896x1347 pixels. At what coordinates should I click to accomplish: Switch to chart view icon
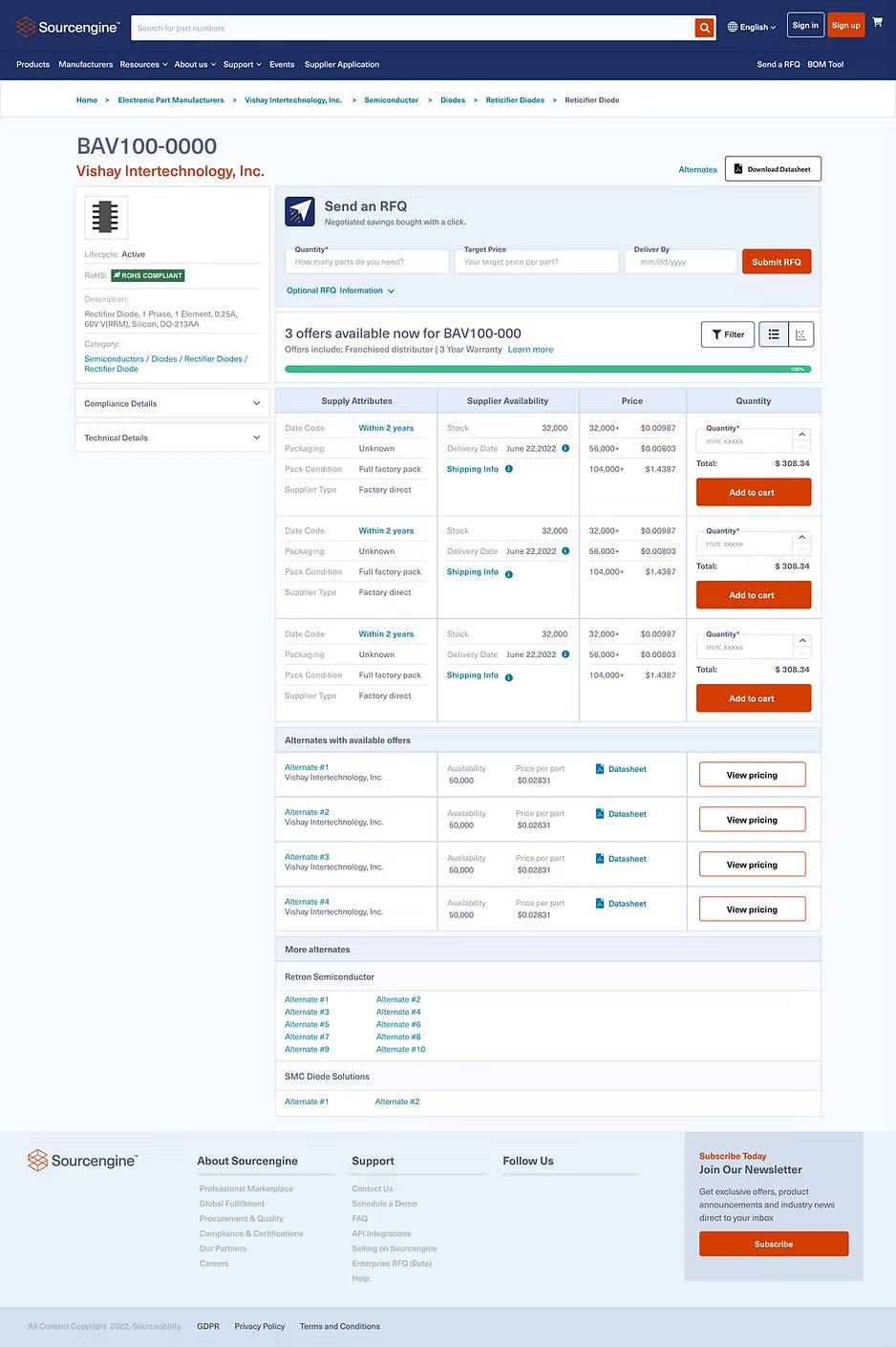point(800,334)
